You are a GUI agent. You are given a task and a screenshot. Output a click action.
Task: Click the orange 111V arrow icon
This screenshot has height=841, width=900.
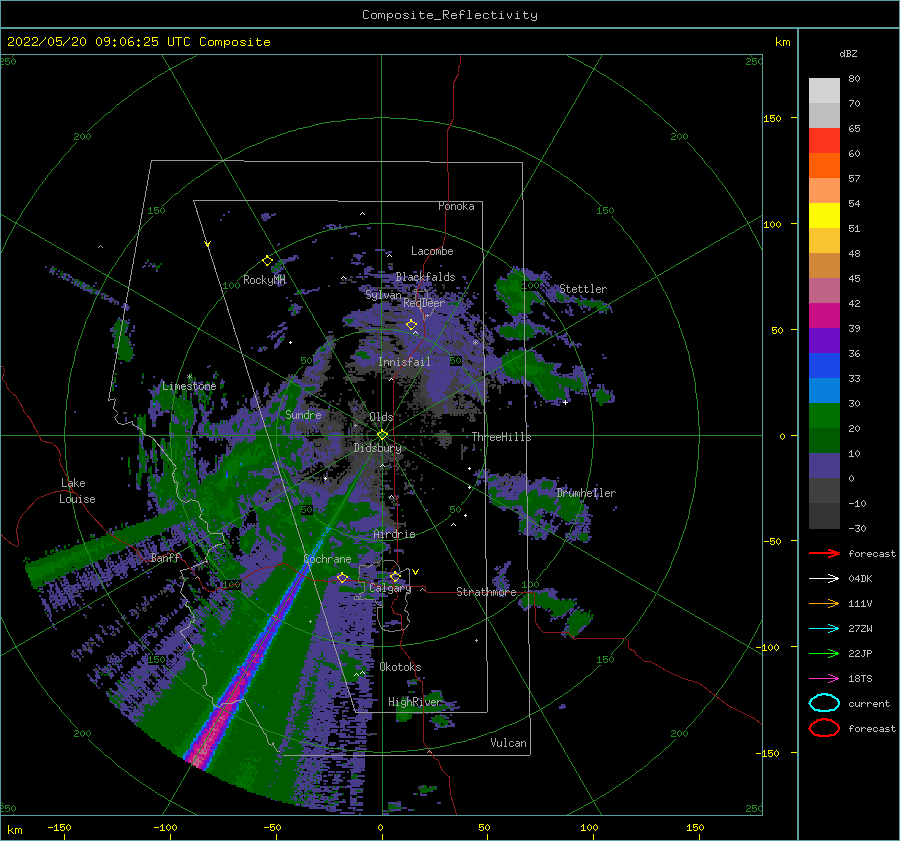click(824, 603)
